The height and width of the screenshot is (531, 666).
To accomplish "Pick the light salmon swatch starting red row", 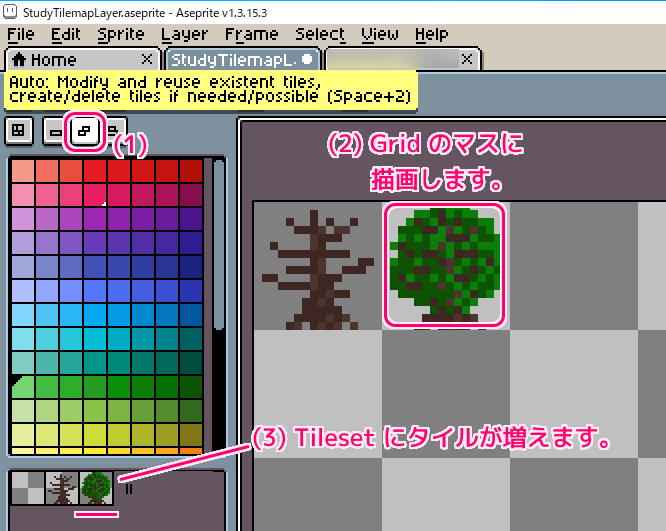I will pos(23,170).
